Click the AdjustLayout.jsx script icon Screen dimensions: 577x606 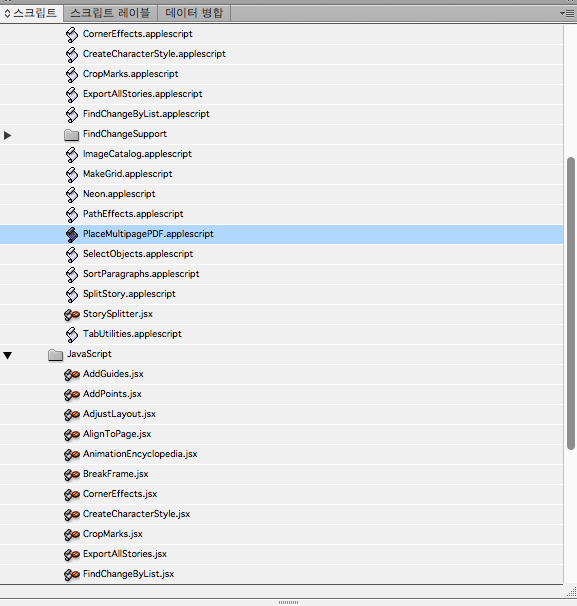click(x=72, y=415)
